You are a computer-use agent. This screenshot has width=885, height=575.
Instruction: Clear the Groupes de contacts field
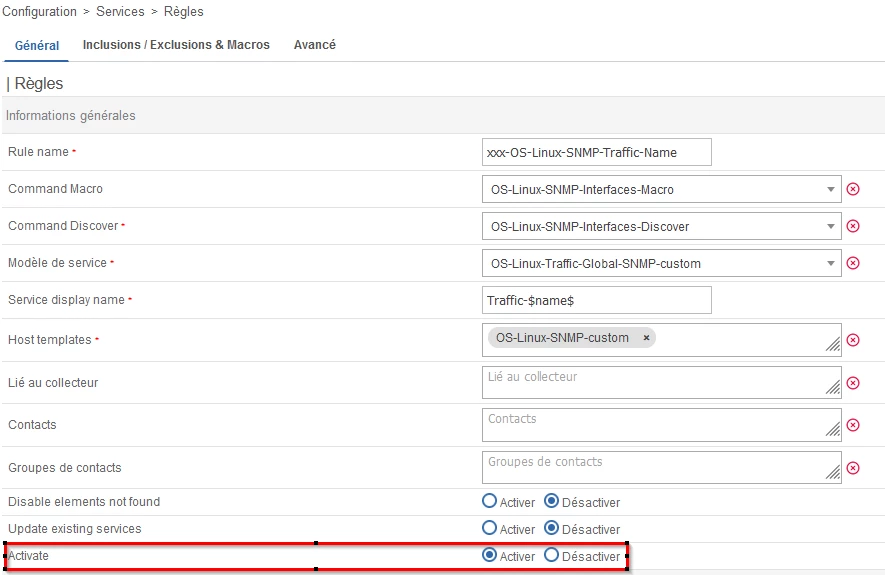tap(853, 468)
